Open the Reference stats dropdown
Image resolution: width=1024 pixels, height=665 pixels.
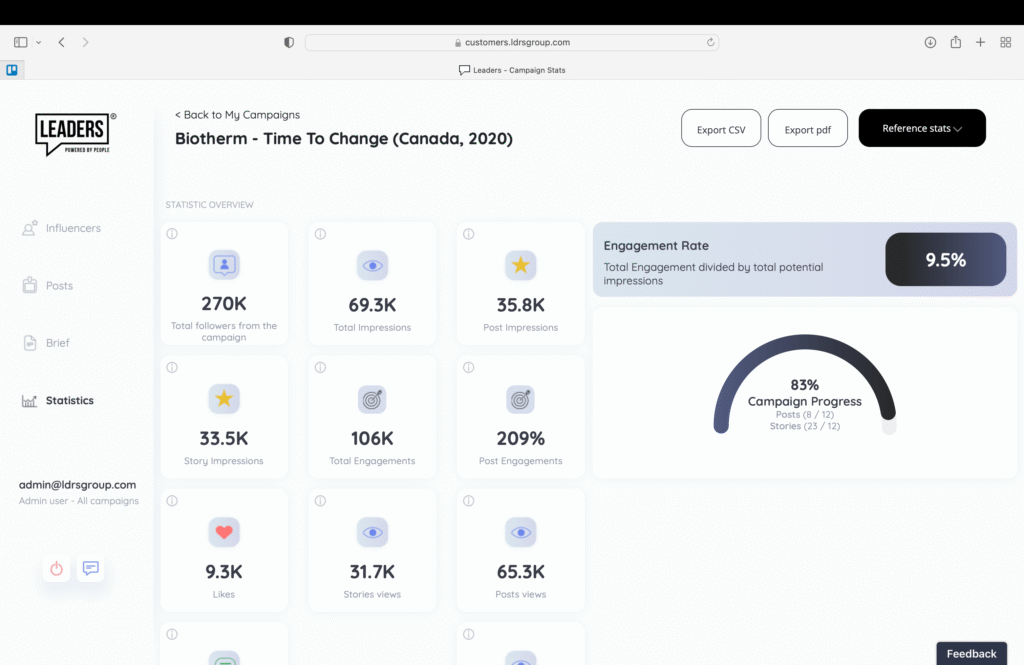pyautogui.click(x=921, y=128)
